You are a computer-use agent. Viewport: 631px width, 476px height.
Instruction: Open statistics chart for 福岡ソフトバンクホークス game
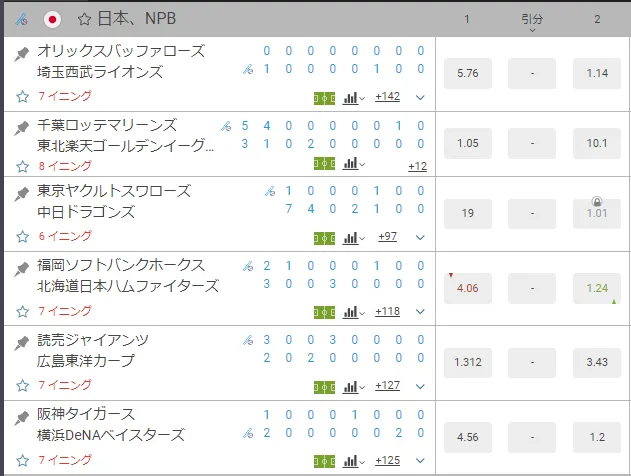point(351,311)
